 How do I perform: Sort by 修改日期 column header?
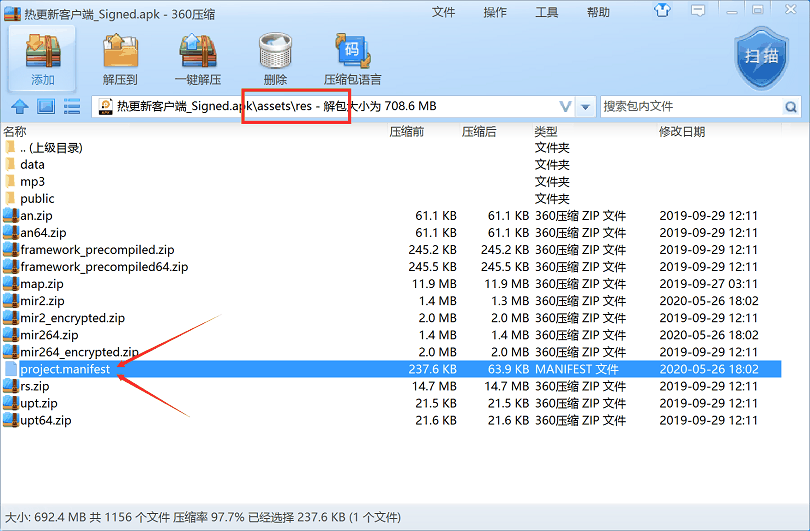[682, 132]
